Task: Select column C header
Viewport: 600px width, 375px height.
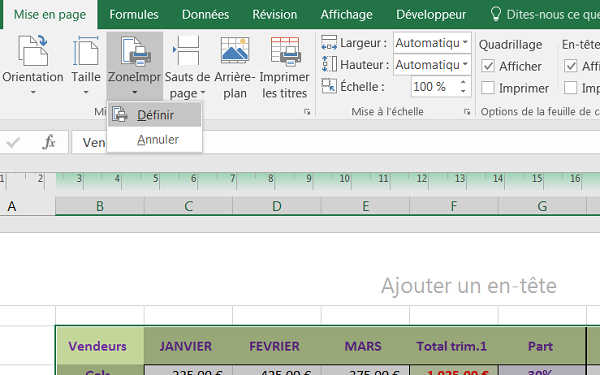Action: [188, 206]
